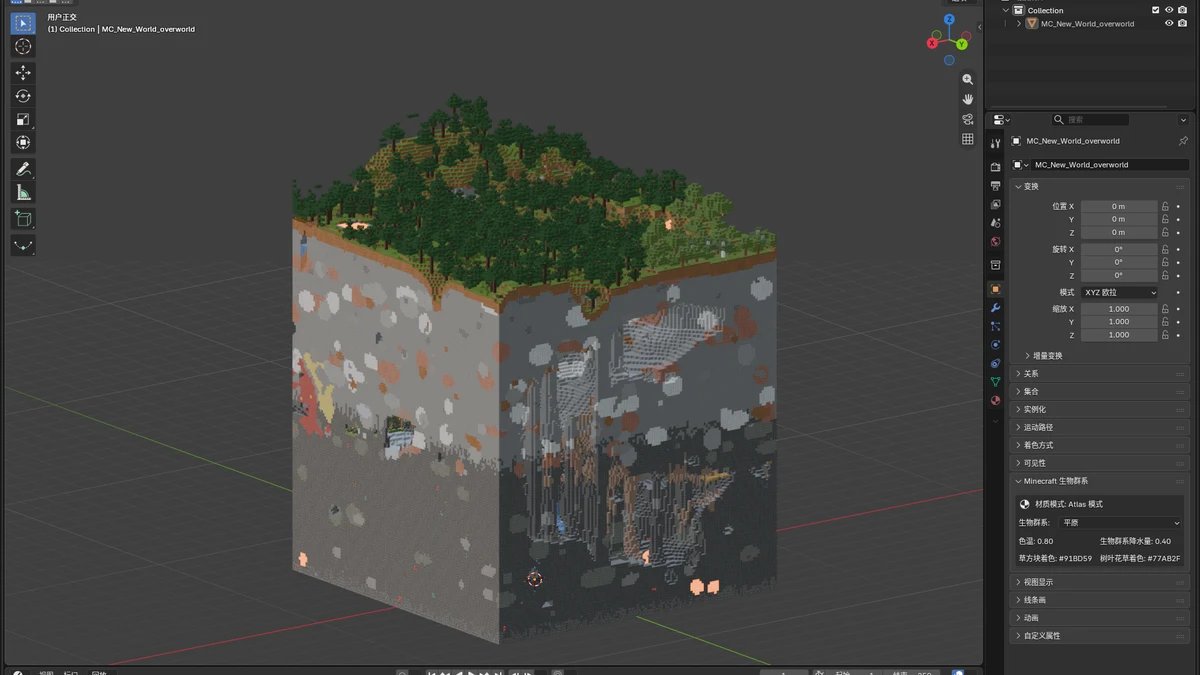The image size is (1200, 675).
Task: Select the Scale tool
Action: [23, 119]
